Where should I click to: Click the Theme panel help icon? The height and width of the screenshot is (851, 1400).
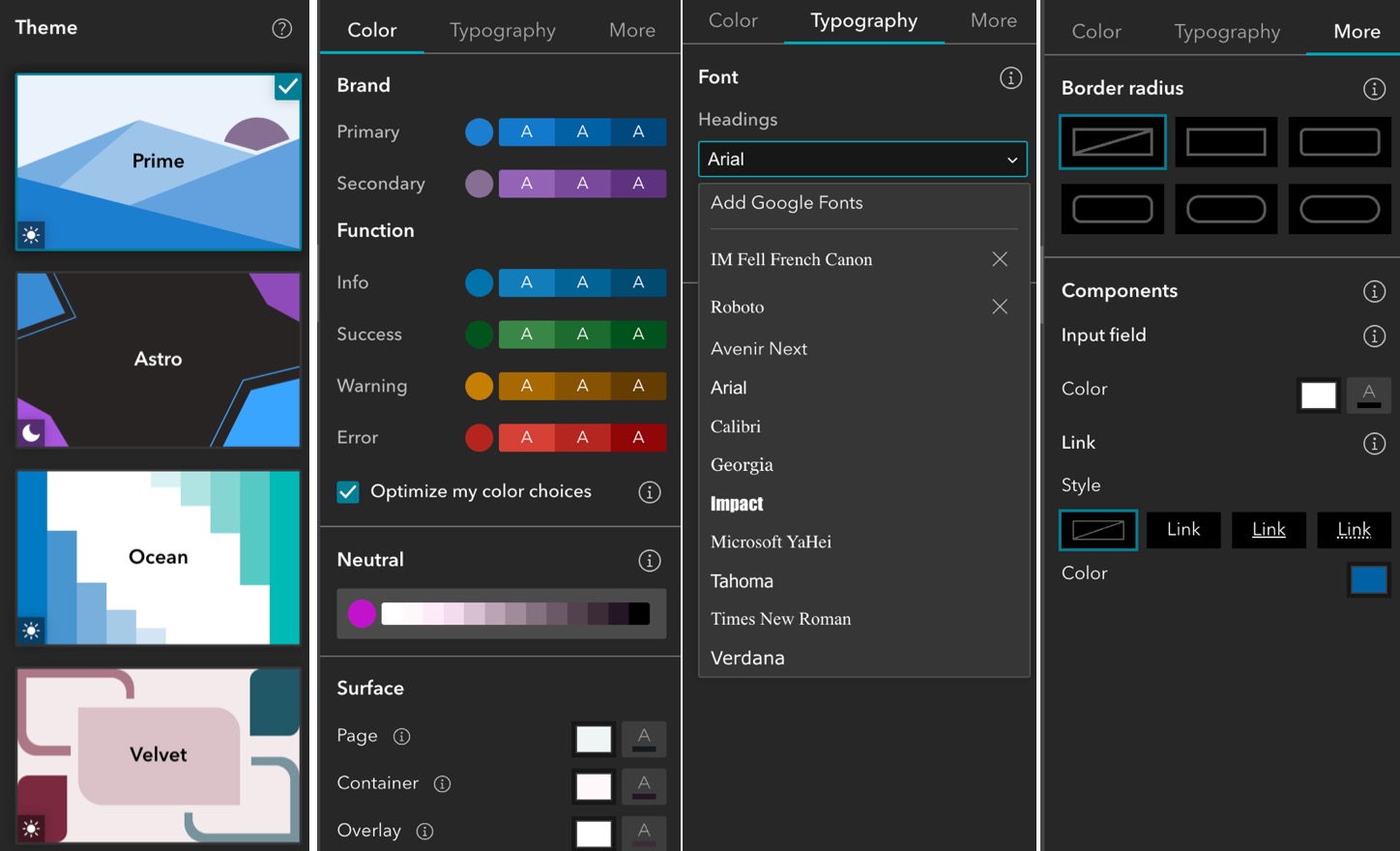pos(281,28)
